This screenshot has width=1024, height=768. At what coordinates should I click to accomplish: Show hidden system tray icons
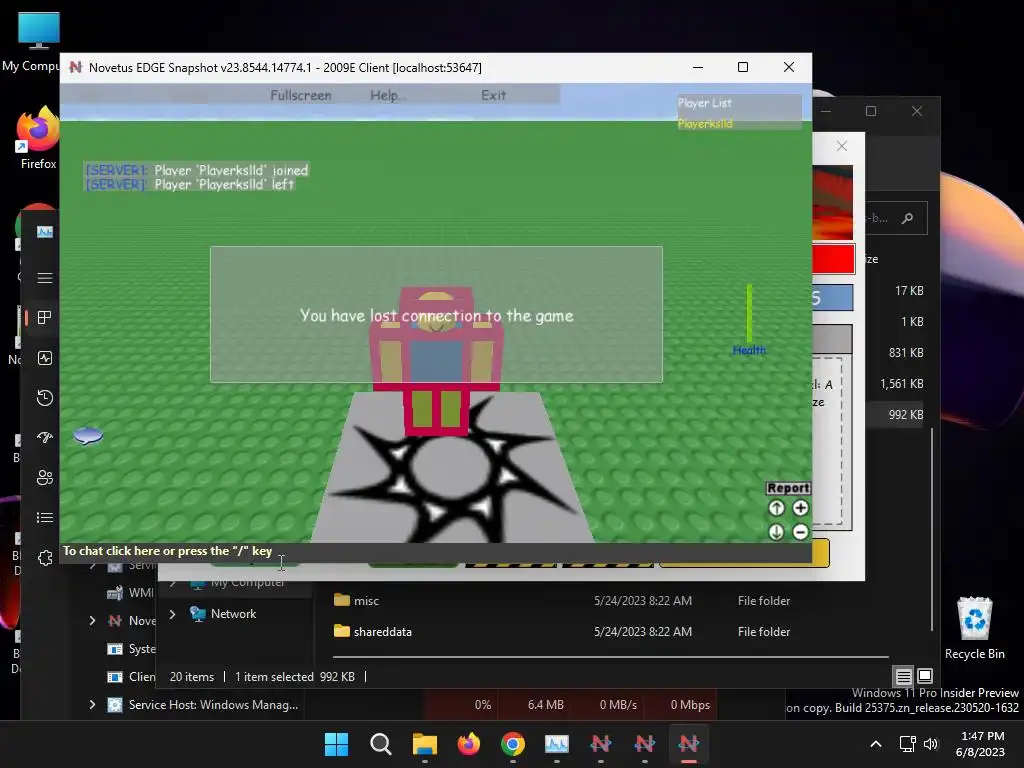(876, 744)
